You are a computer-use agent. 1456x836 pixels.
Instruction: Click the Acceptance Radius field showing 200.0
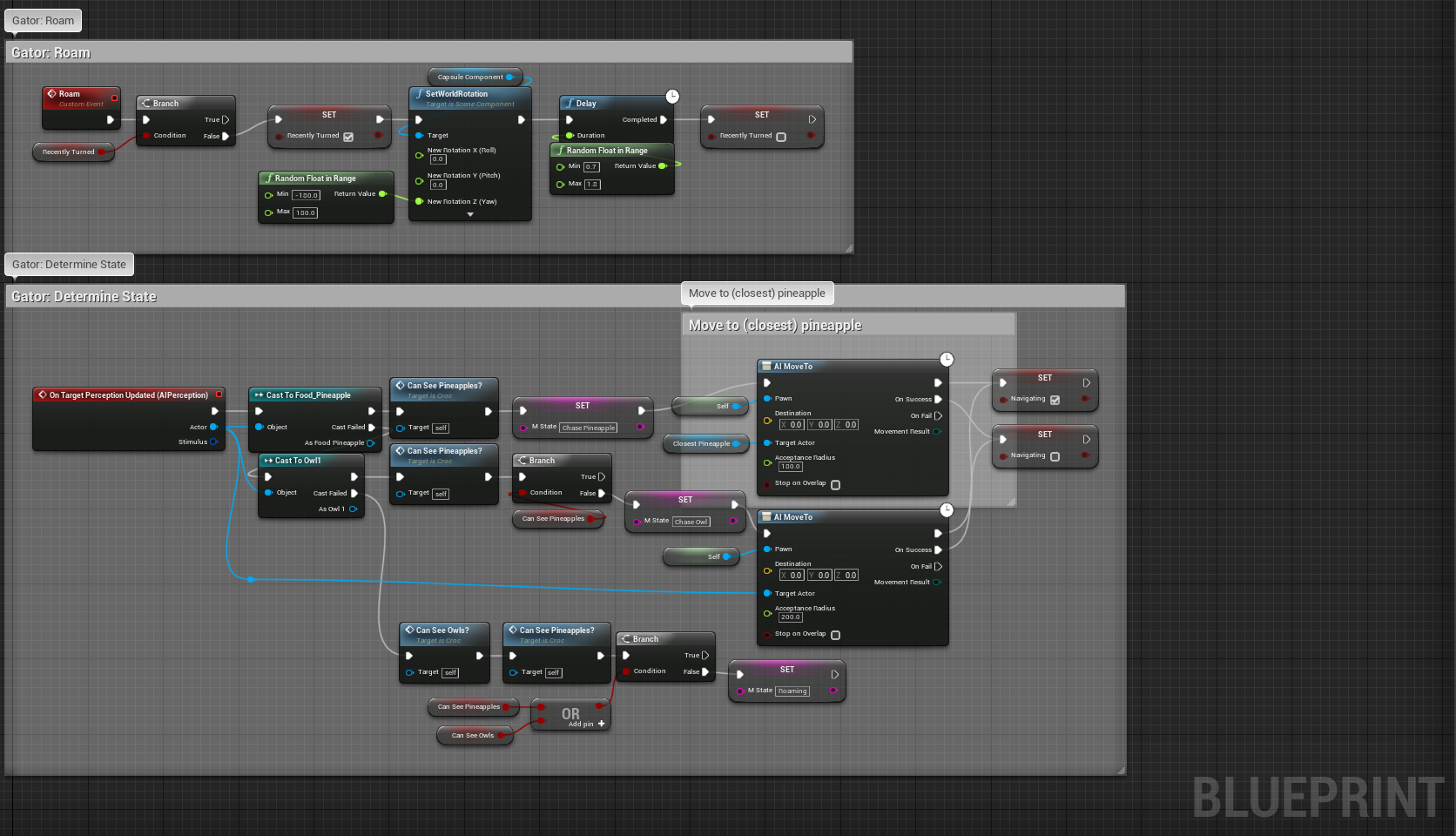coord(790,617)
